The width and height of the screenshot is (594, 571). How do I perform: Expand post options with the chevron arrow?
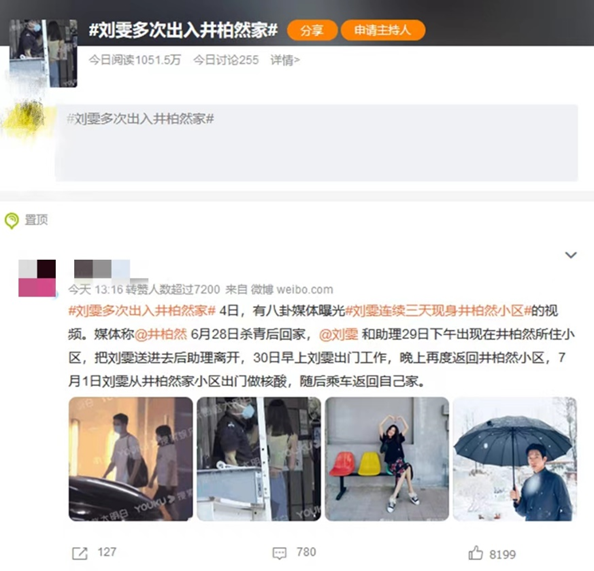coord(571,255)
